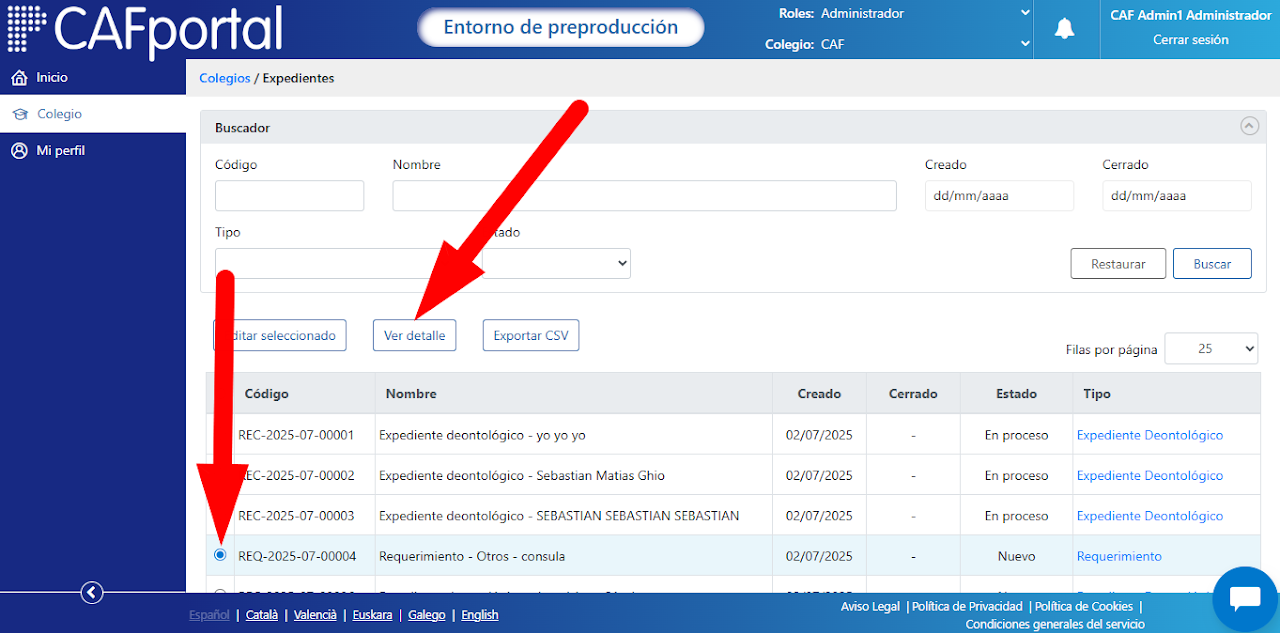This screenshot has width=1280, height=633.
Task: Collapse the Buscador panel chevron
Action: 1248,126
